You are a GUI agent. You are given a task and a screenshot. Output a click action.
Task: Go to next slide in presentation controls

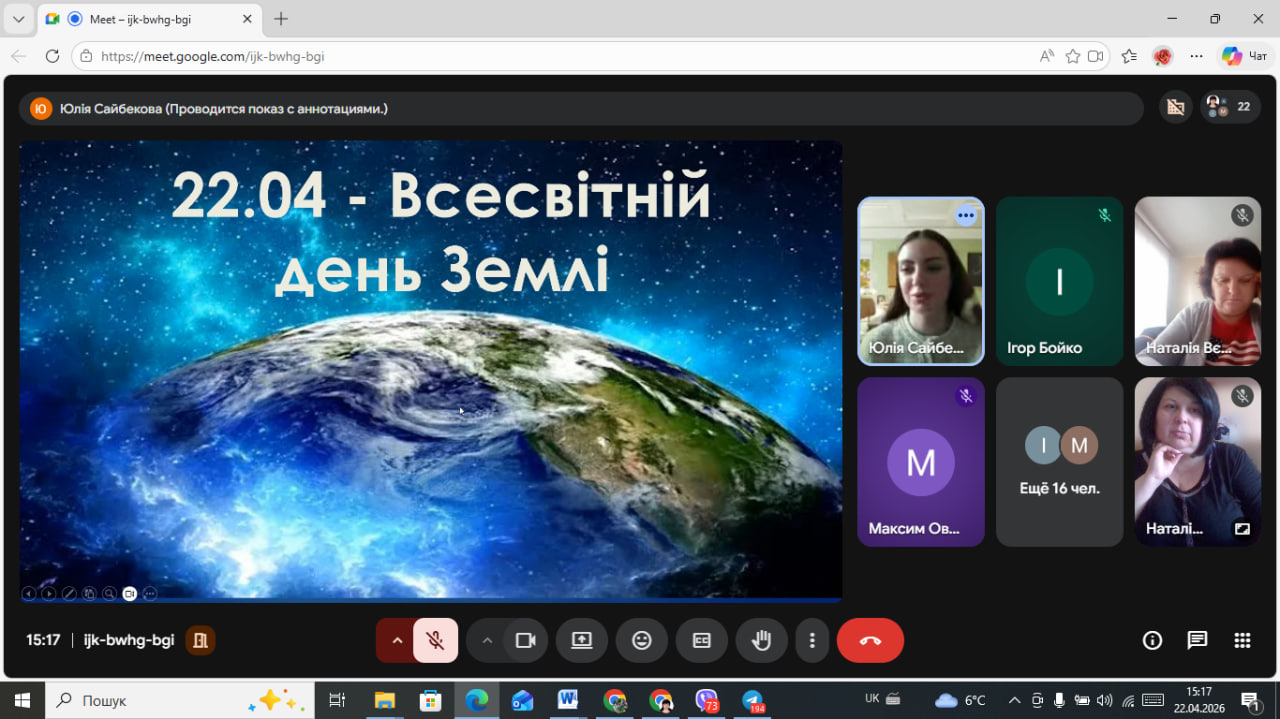pos(48,594)
